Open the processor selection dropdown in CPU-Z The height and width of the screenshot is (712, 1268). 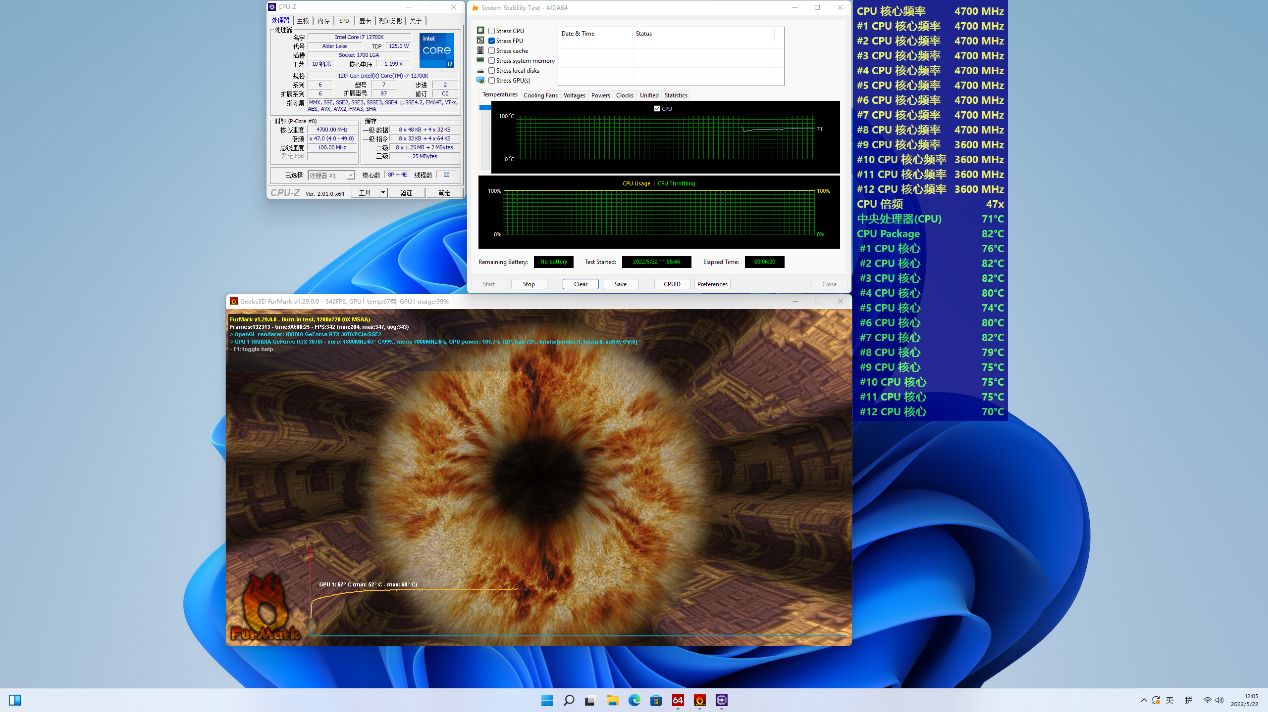tap(330, 175)
